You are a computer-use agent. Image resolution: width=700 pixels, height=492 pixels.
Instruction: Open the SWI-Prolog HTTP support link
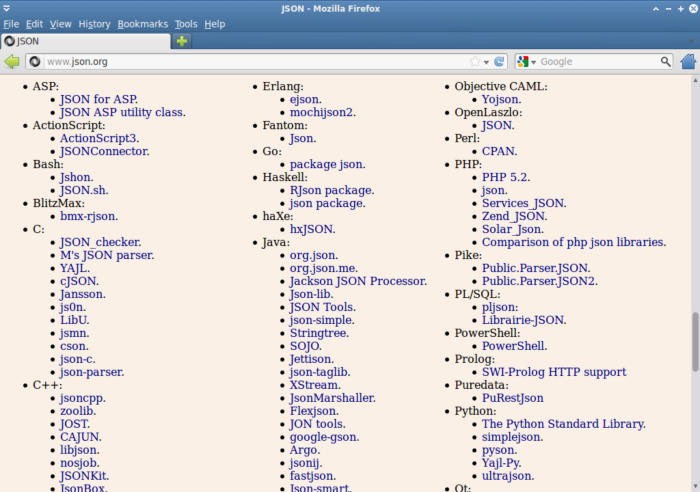(554, 372)
